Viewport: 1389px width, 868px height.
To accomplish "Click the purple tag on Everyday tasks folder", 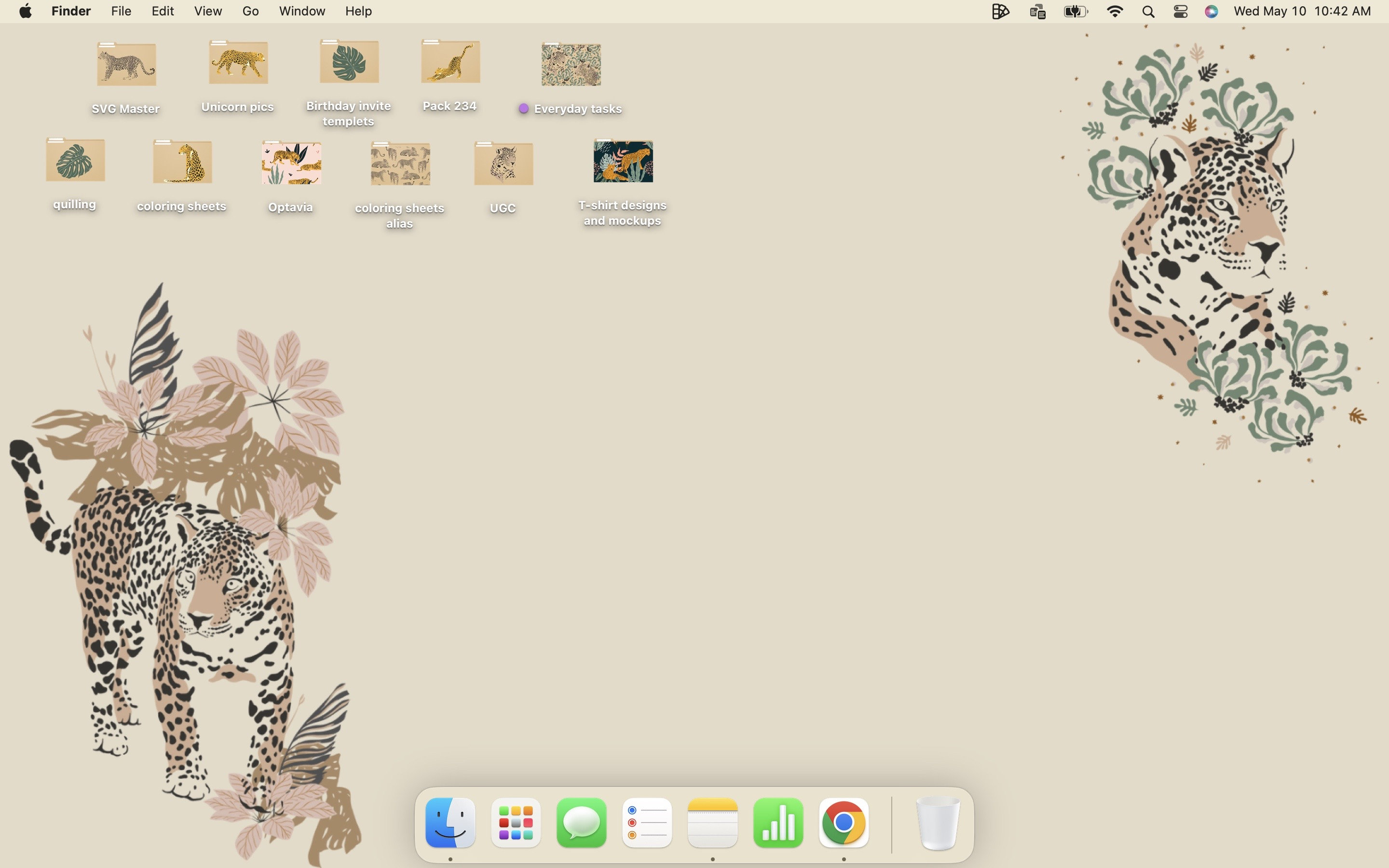I will pos(523,108).
